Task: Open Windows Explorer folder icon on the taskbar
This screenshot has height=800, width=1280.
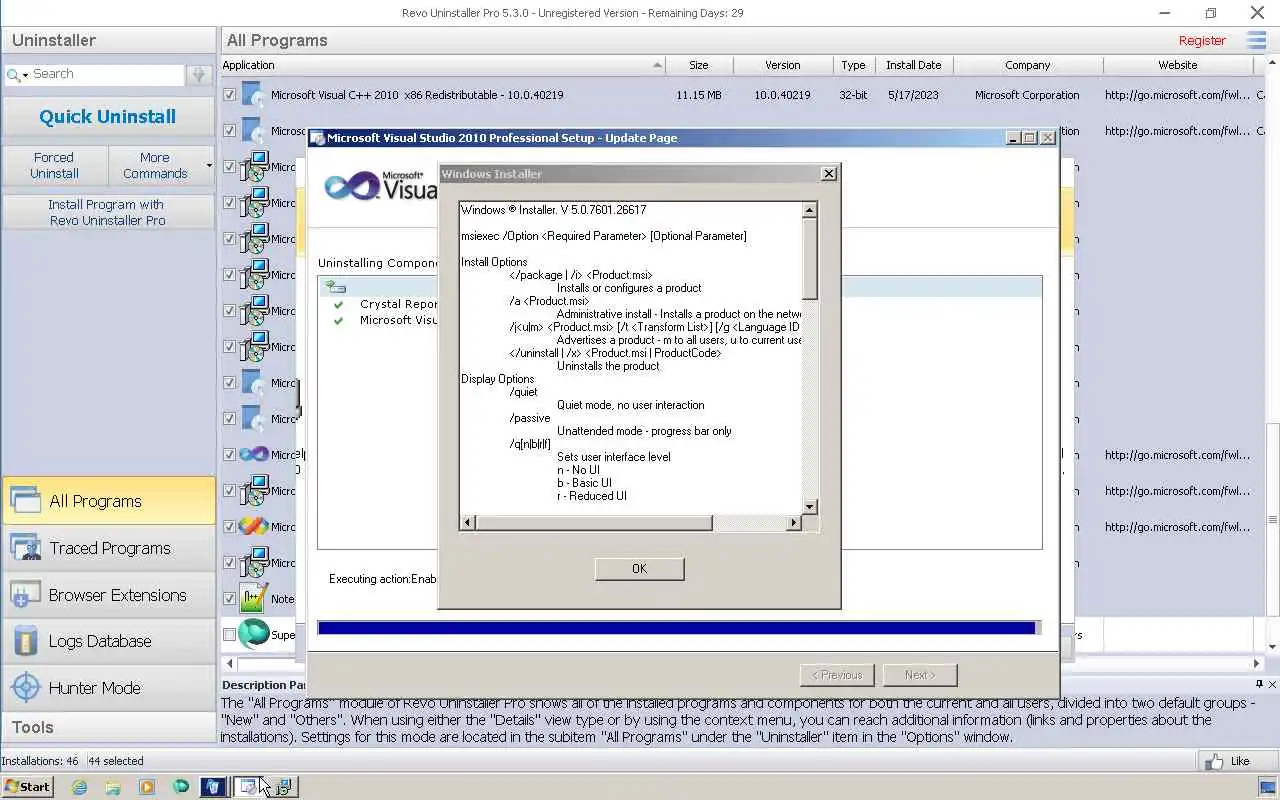Action: point(113,787)
